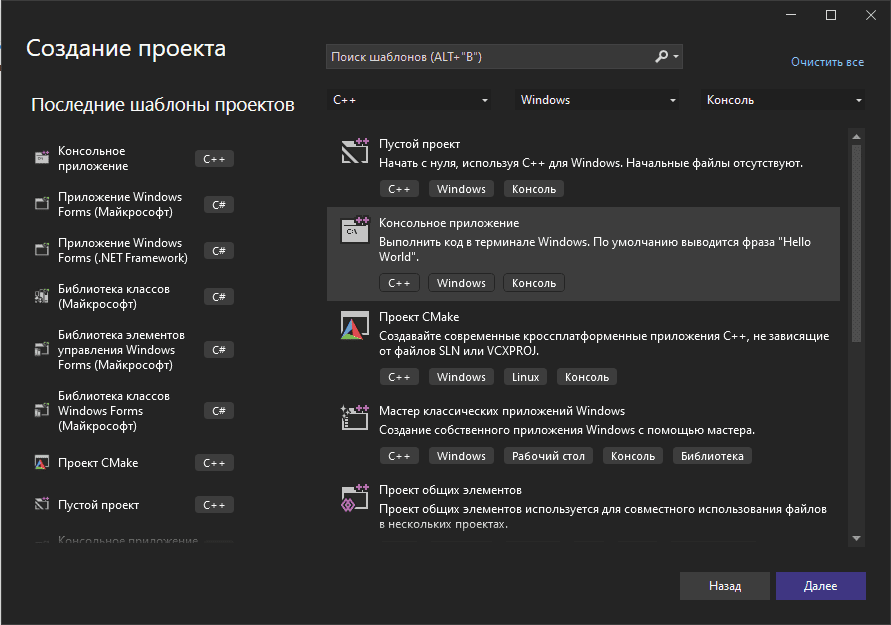This screenshot has height=625, width=891.
Task: Click recent Консольное приложение C++ icon
Action: [x=41, y=158]
